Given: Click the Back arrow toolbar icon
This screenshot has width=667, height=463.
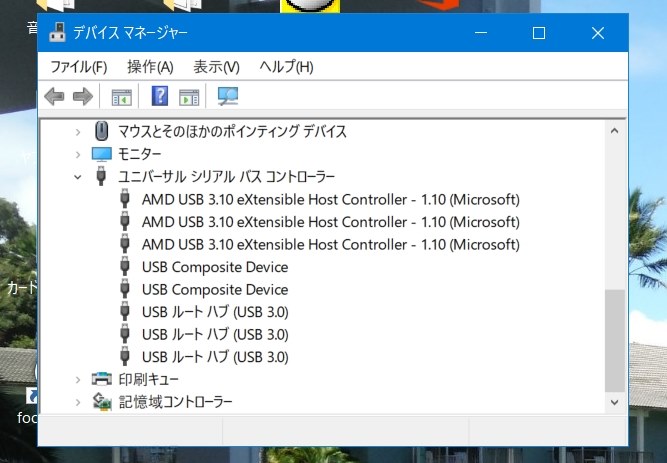Looking at the screenshot, I should pyautogui.click(x=54, y=97).
